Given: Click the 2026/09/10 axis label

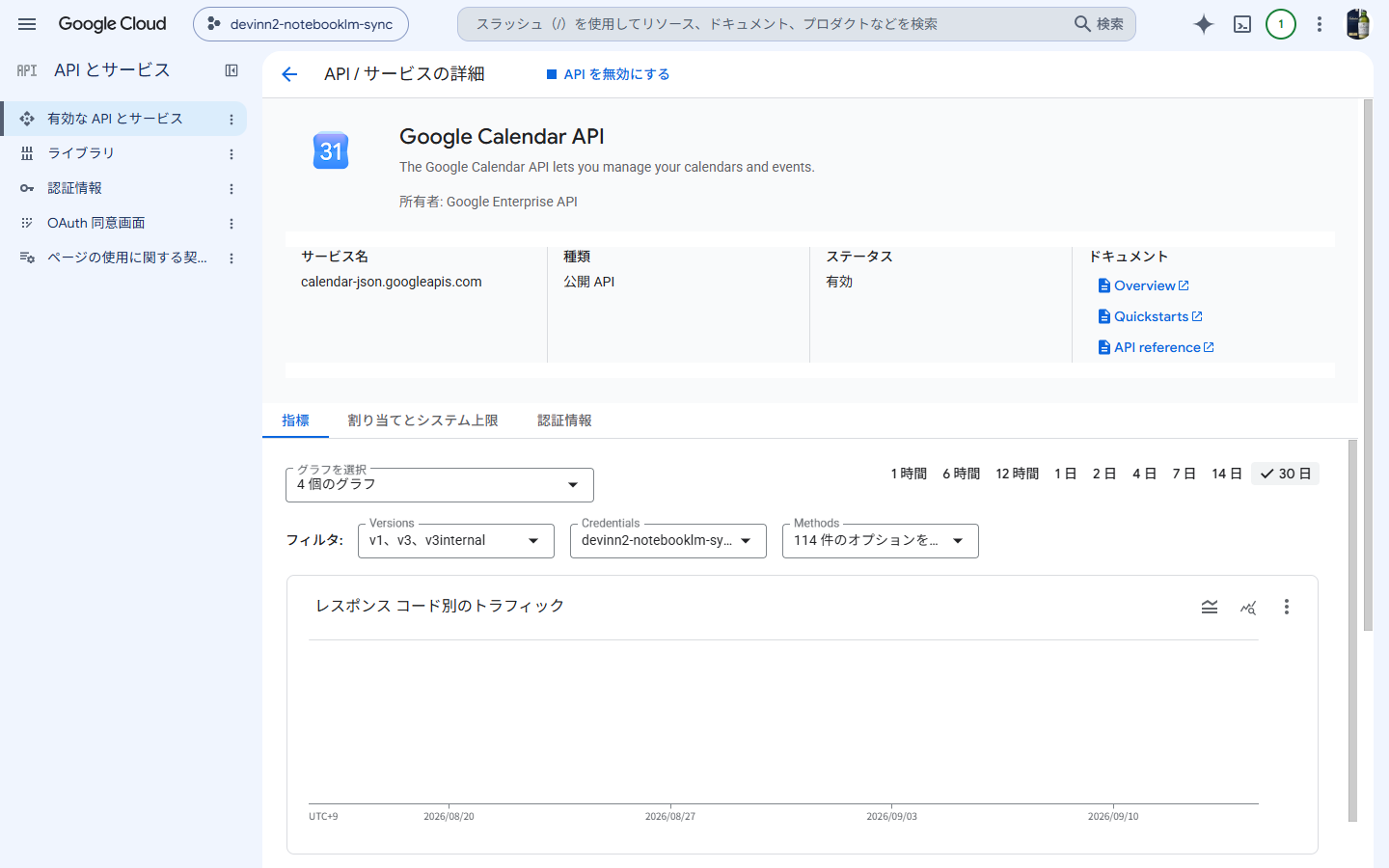Looking at the screenshot, I should click(1113, 816).
